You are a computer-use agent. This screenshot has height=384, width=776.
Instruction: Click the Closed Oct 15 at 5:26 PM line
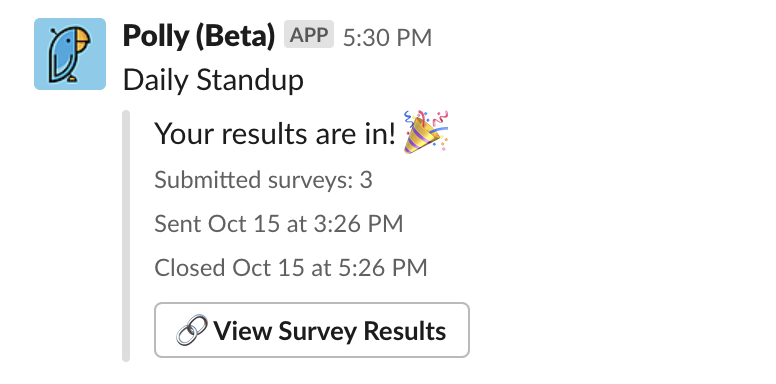coord(291,268)
